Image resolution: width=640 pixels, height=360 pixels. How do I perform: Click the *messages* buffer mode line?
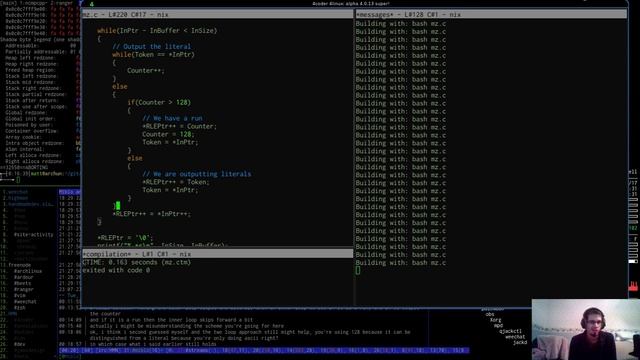pos(491,14)
